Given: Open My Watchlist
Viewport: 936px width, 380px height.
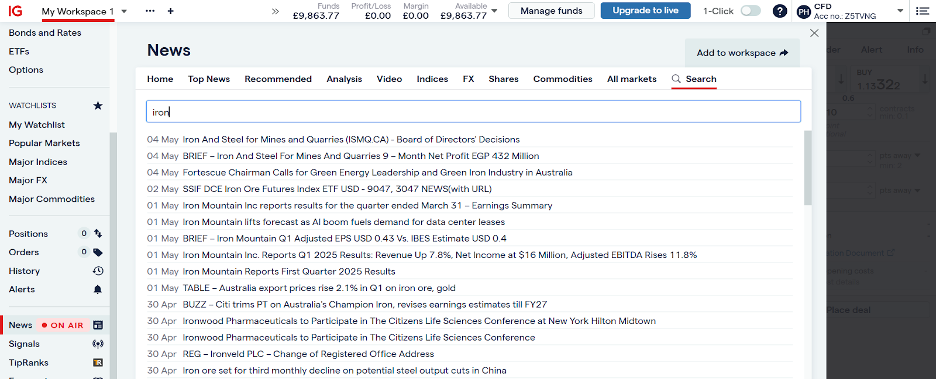Looking at the screenshot, I should 37,125.
